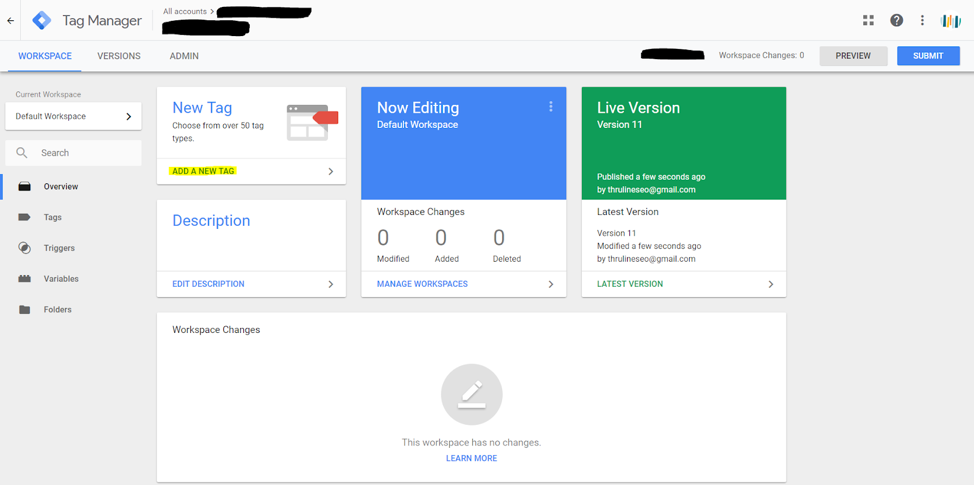
Task: Click the Folders icon in sidebar
Action: [x=25, y=309]
